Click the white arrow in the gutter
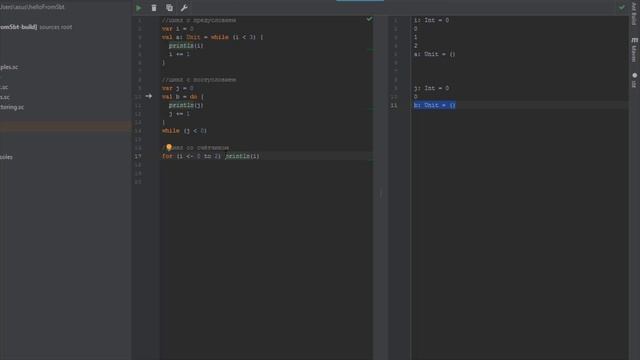Viewport: 640px width, 360px height. pos(149,96)
